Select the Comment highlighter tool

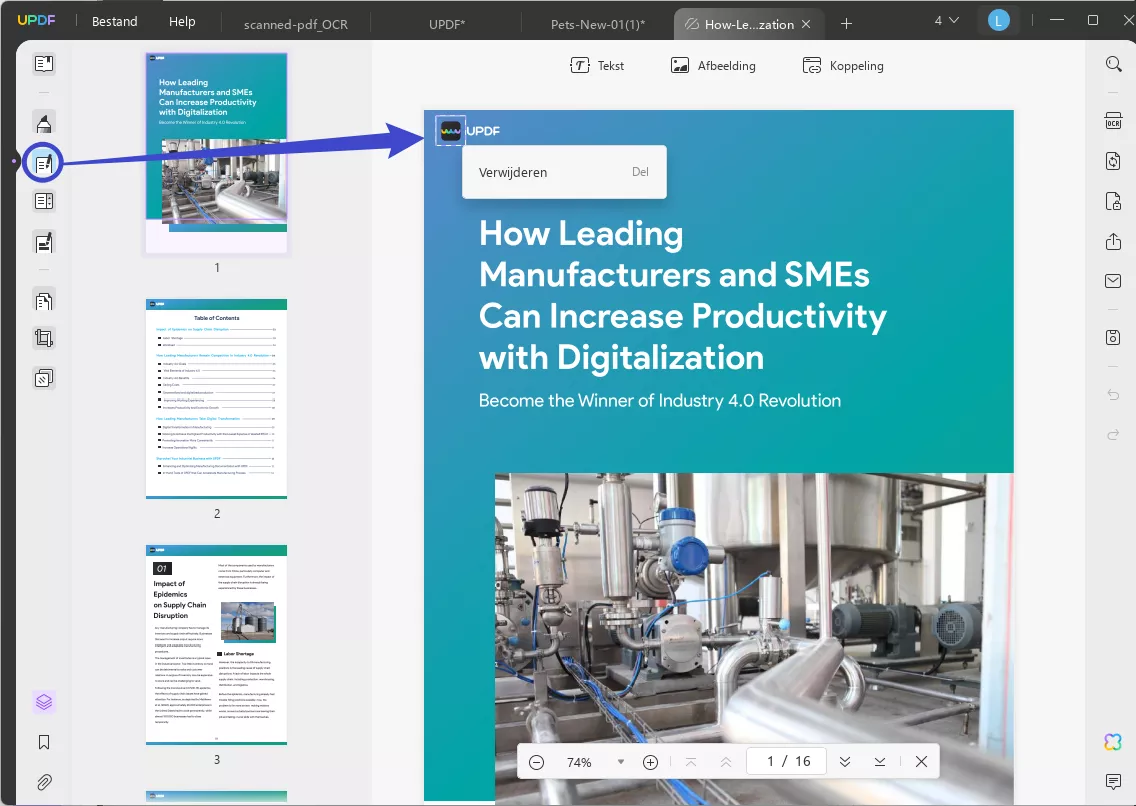[x=43, y=124]
